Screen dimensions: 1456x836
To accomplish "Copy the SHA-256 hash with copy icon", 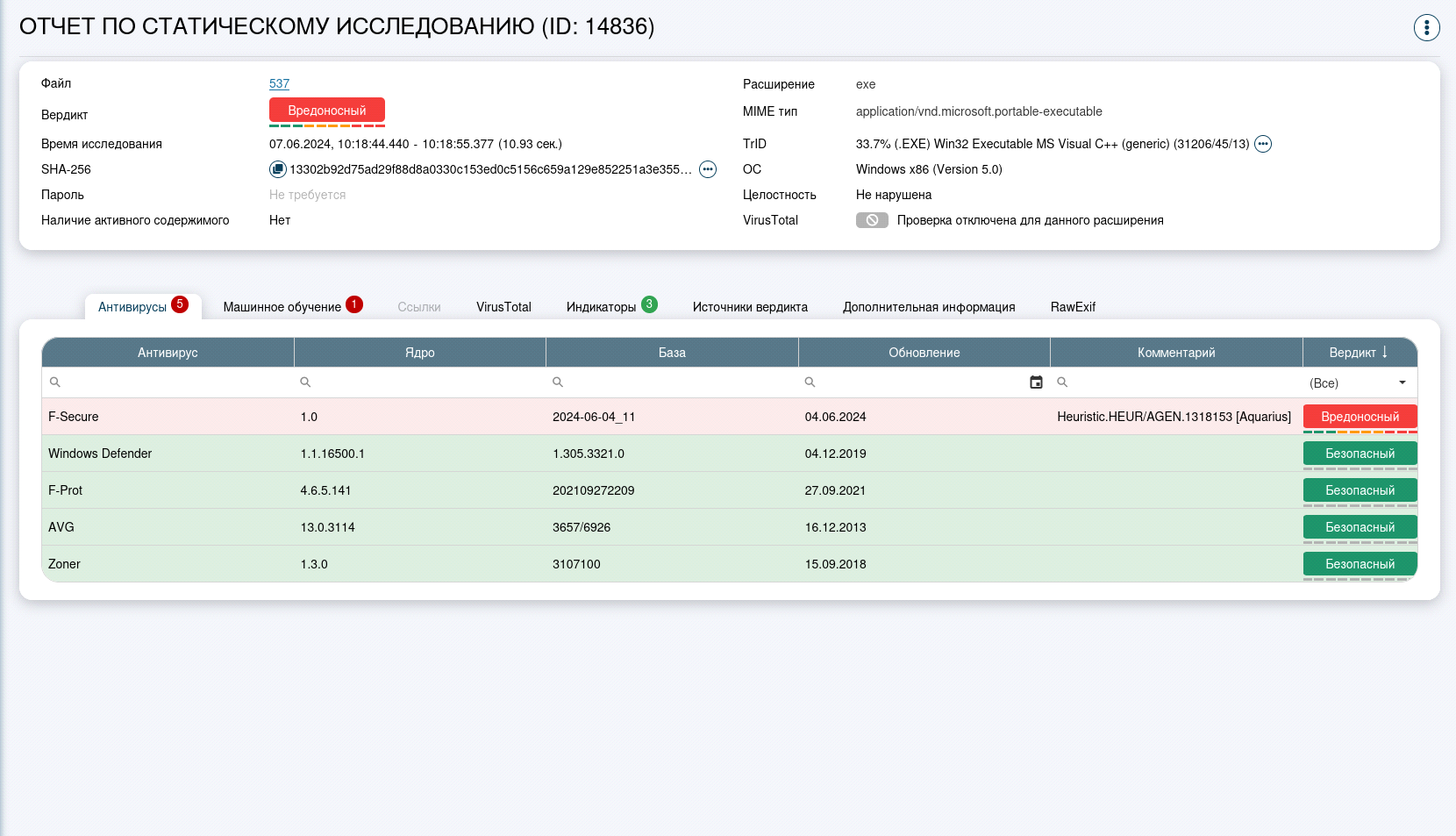I will [277, 169].
